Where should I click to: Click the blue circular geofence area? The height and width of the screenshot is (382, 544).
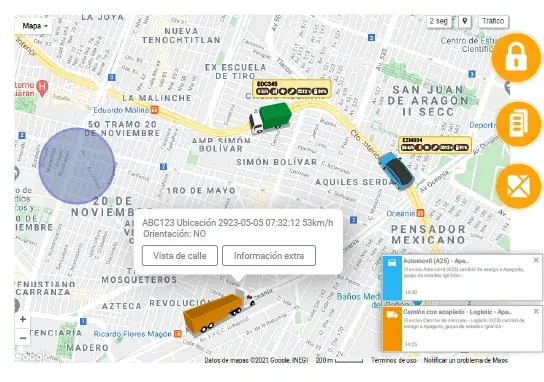(x=77, y=166)
